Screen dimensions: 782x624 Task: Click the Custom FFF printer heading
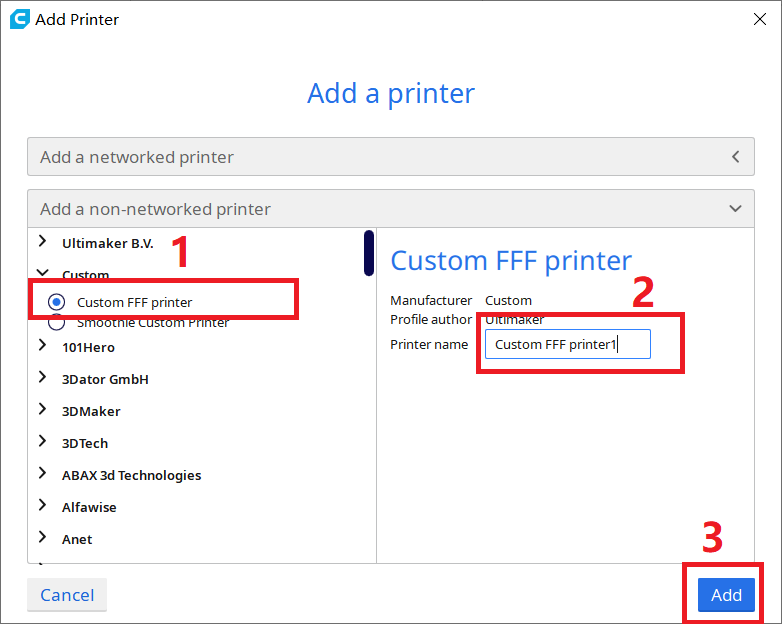[511, 260]
